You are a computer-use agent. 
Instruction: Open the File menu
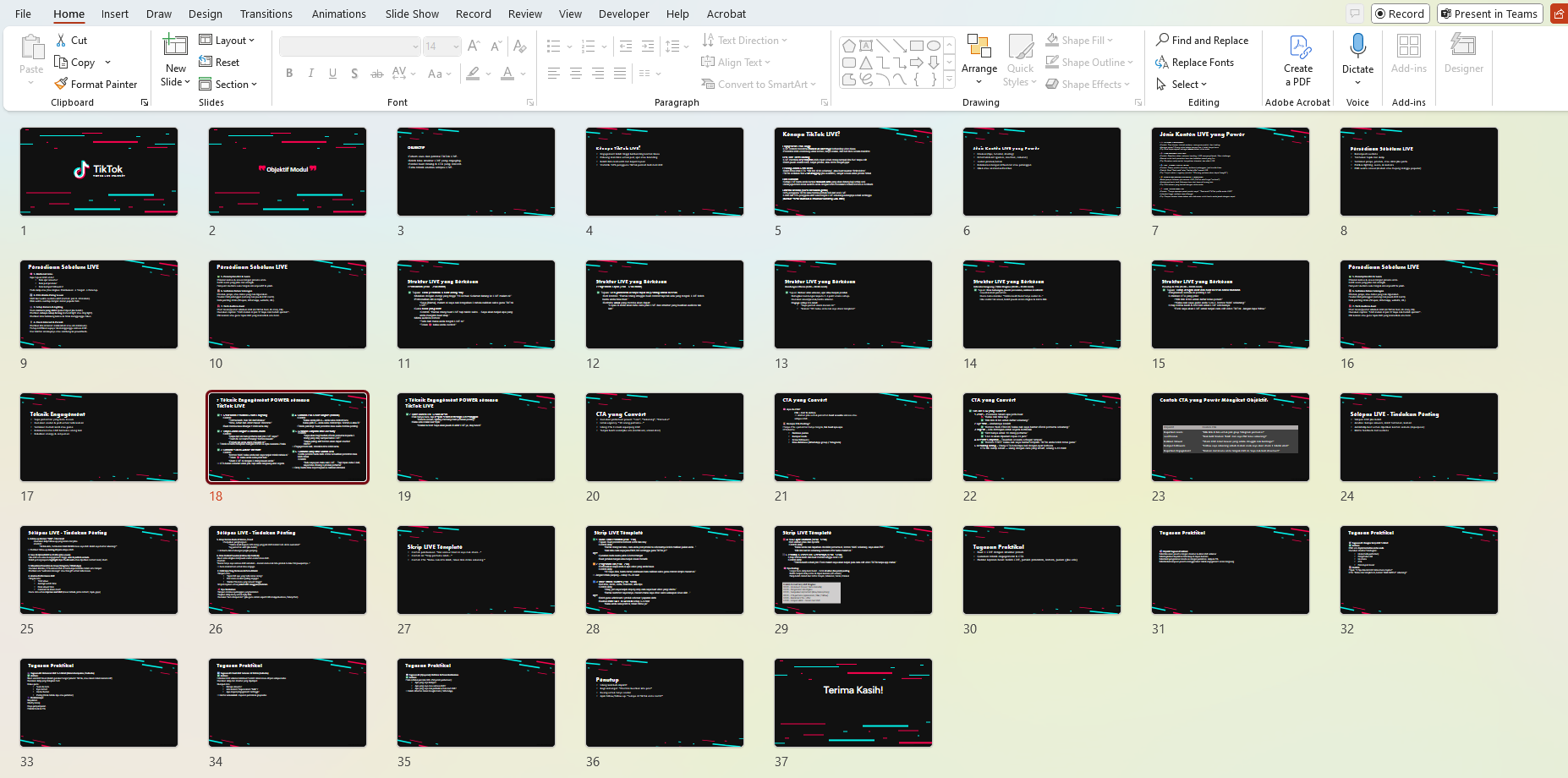23,14
